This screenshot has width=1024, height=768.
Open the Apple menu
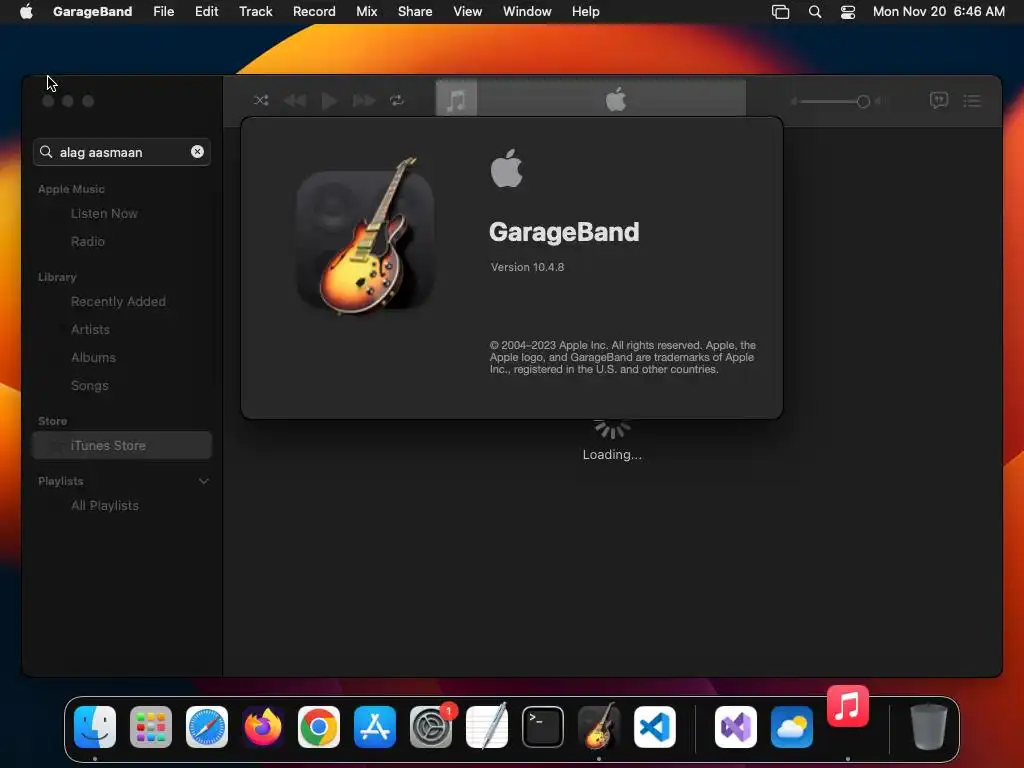point(26,11)
